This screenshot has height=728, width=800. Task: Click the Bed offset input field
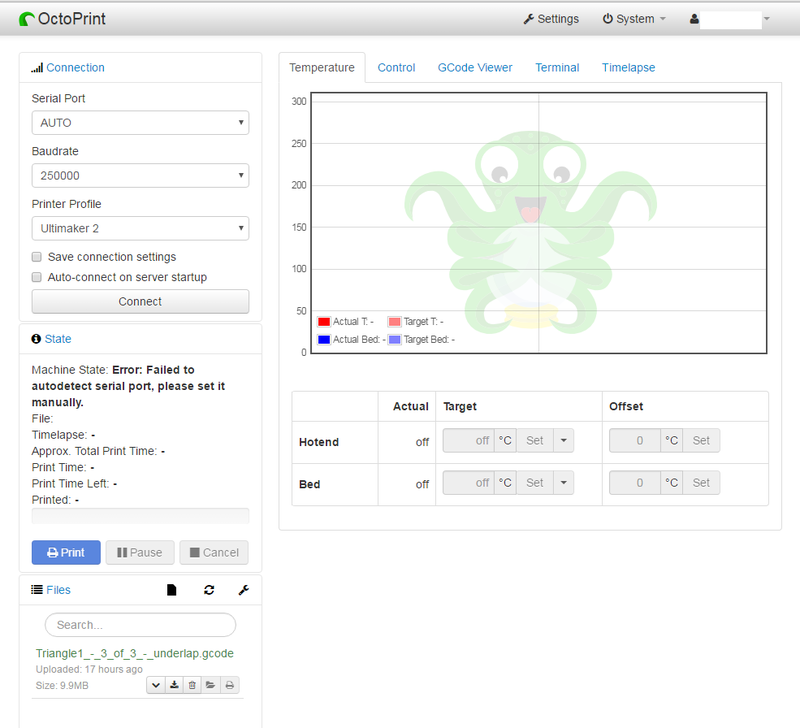[635, 483]
